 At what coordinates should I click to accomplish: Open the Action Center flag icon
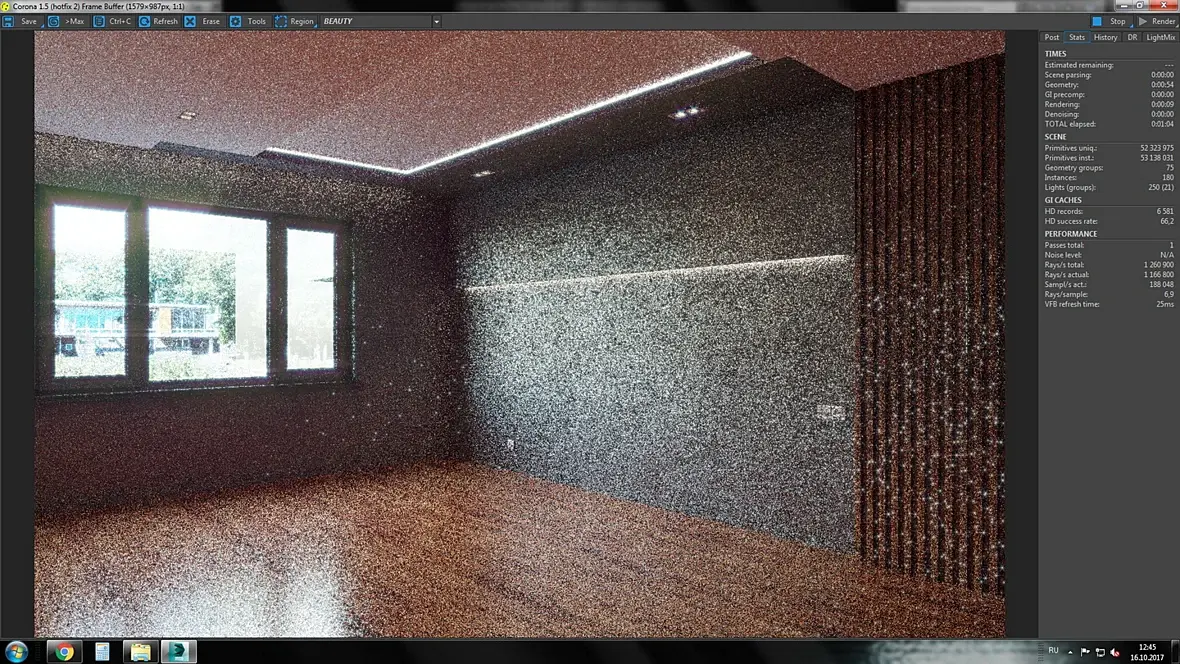pos(1085,652)
